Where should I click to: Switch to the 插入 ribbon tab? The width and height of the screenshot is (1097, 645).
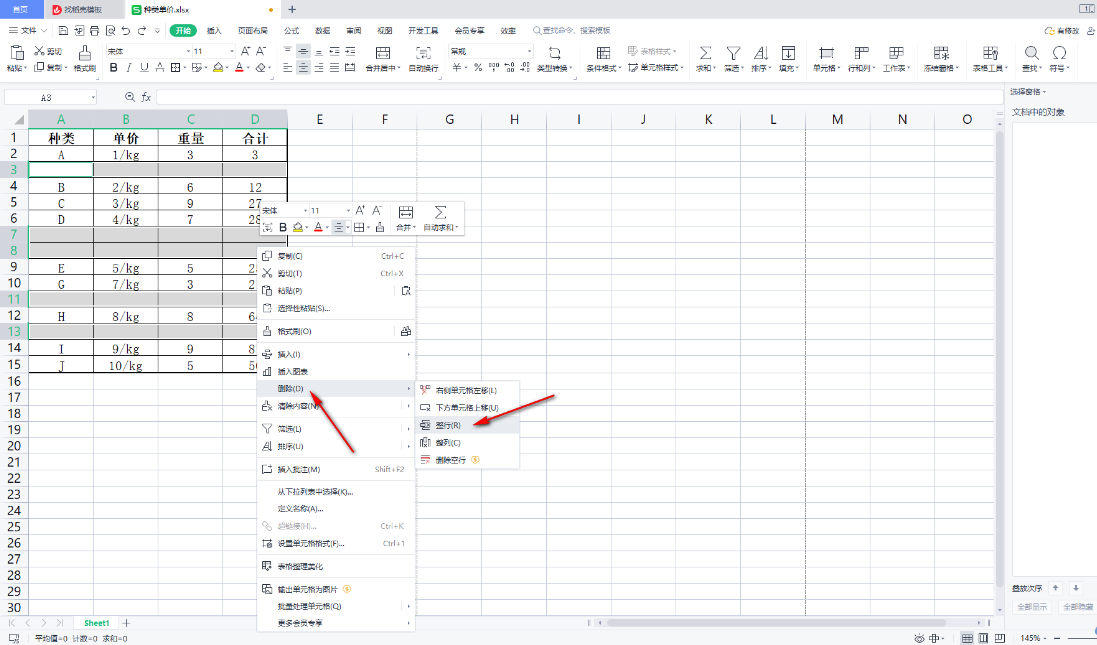tap(214, 31)
